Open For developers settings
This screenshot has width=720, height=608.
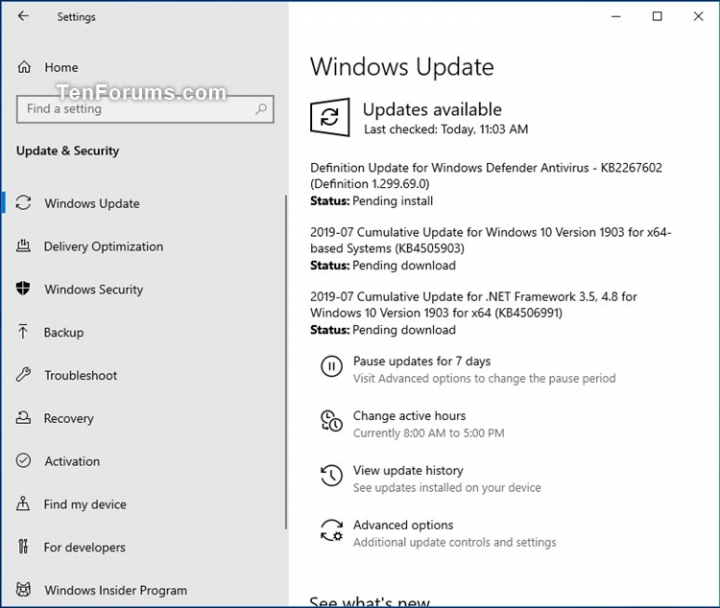click(84, 547)
